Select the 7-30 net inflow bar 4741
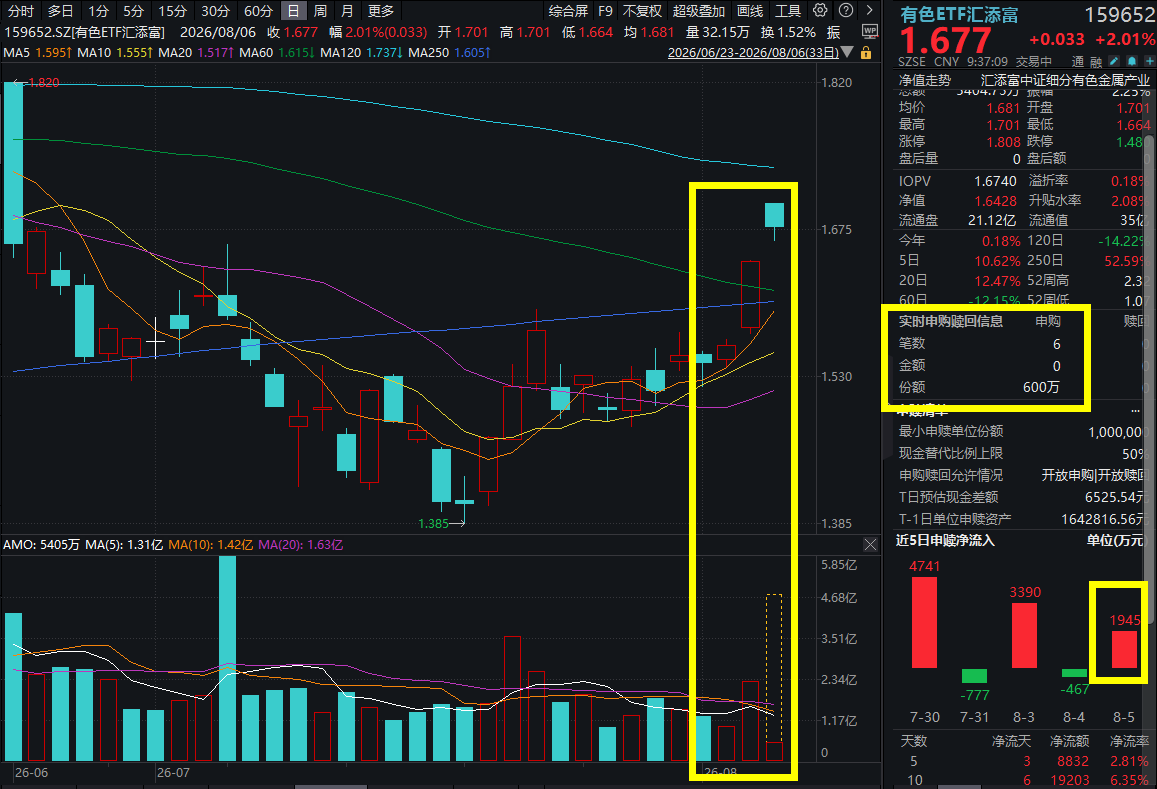Viewport: 1157px width, 789px height. click(x=925, y=622)
